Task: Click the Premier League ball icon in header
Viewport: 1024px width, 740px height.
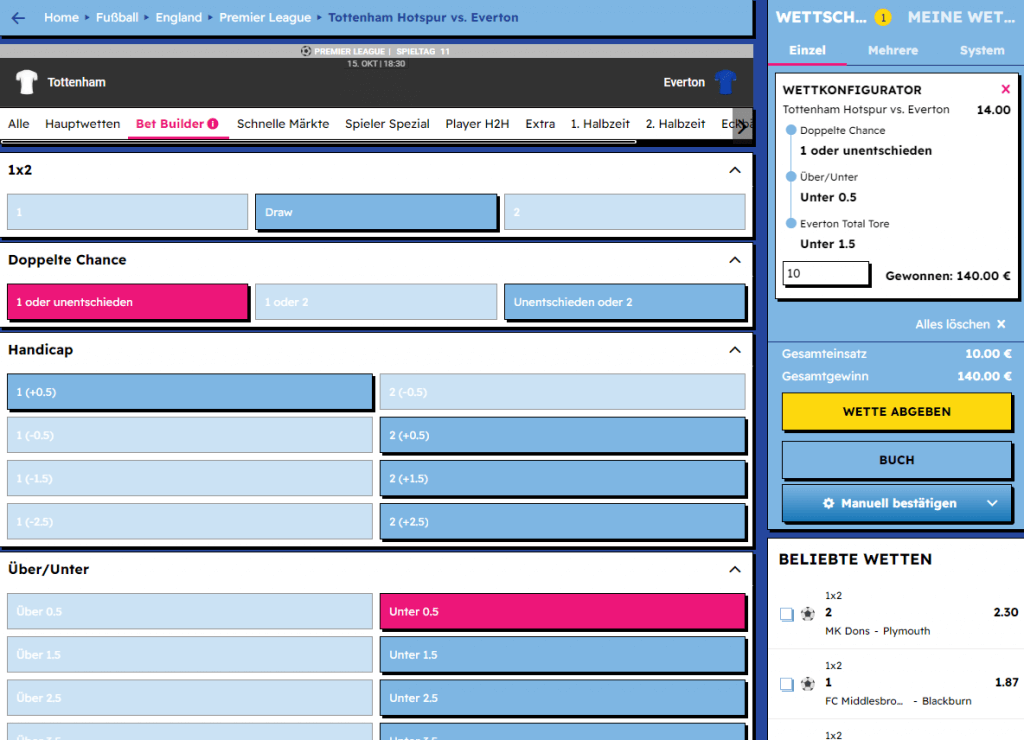Action: (x=306, y=51)
